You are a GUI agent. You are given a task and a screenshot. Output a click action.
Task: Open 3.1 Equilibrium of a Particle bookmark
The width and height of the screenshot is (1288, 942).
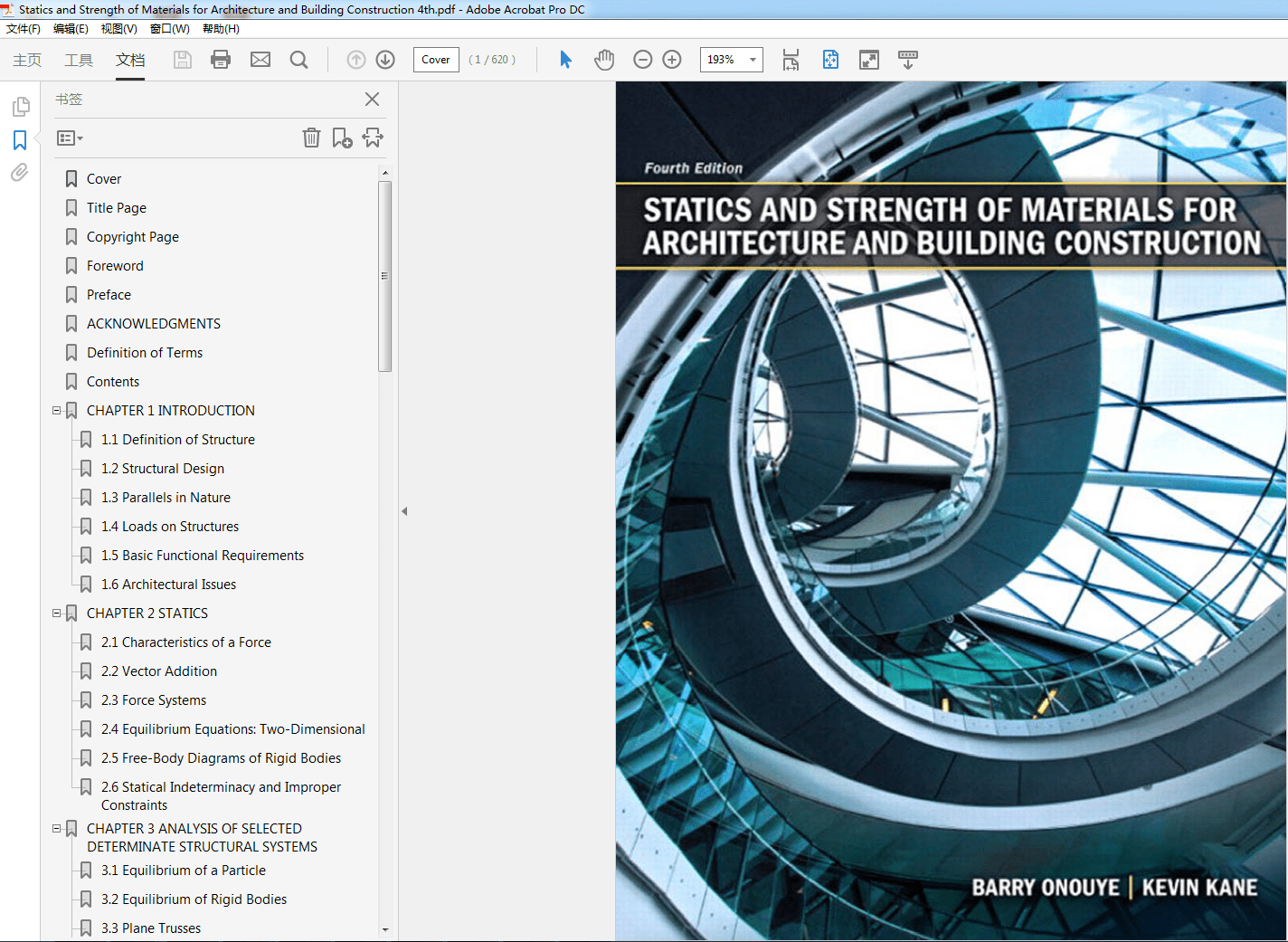click(184, 871)
